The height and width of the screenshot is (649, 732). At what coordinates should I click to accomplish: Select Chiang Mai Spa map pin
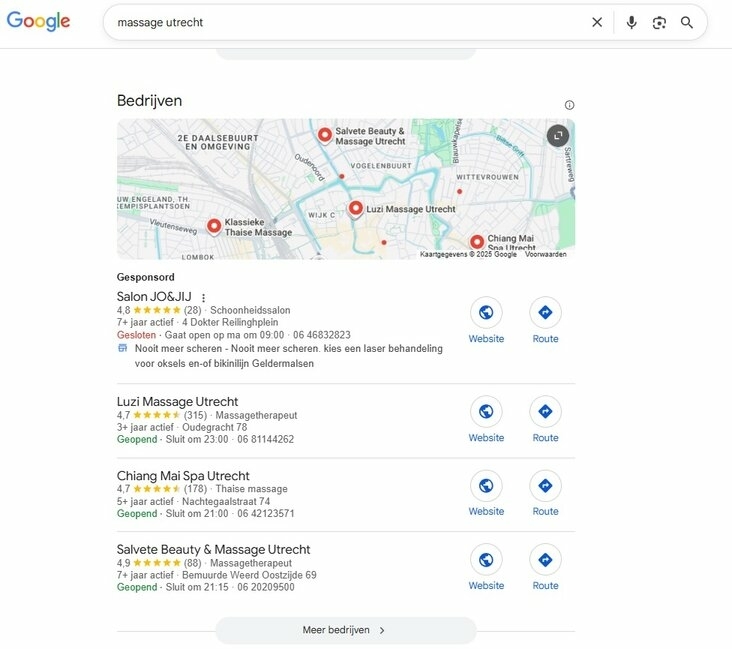click(x=477, y=242)
